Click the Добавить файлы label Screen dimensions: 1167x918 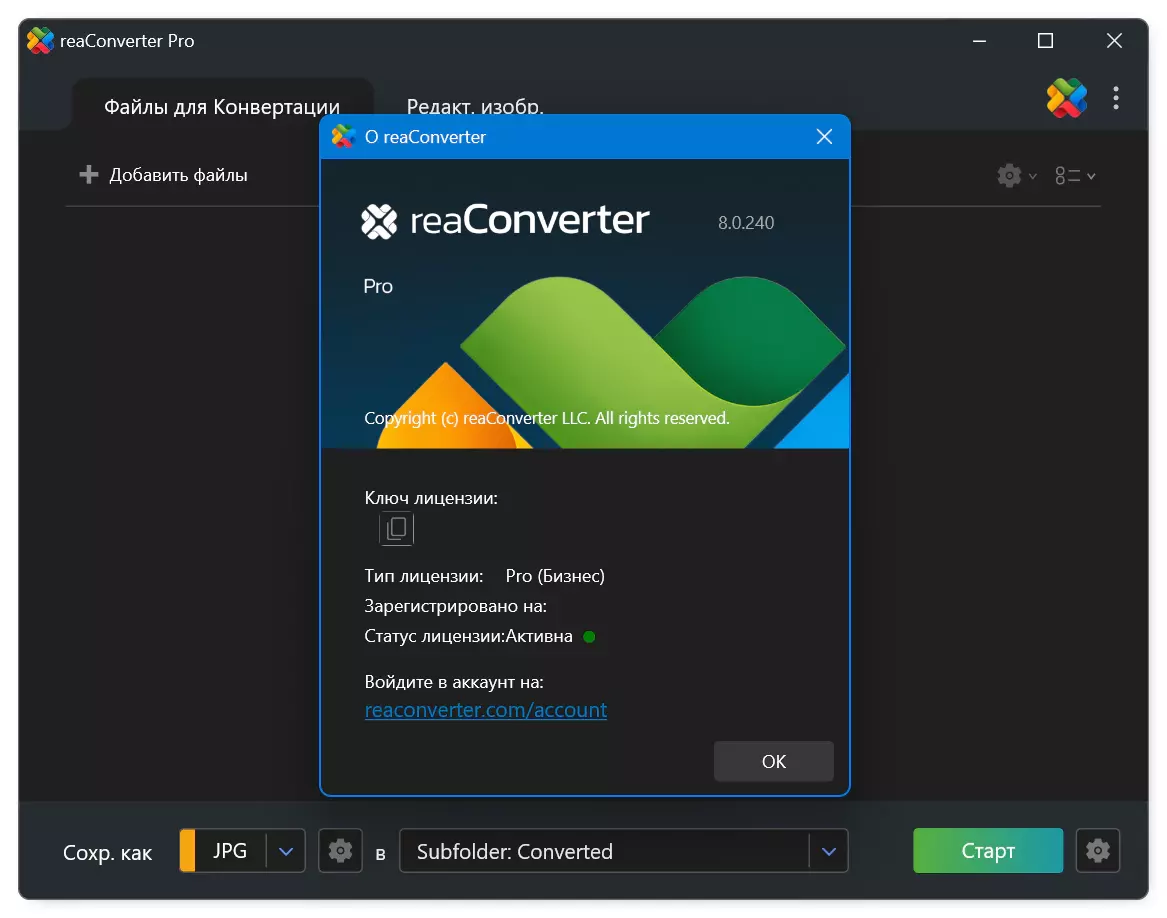(x=179, y=175)
